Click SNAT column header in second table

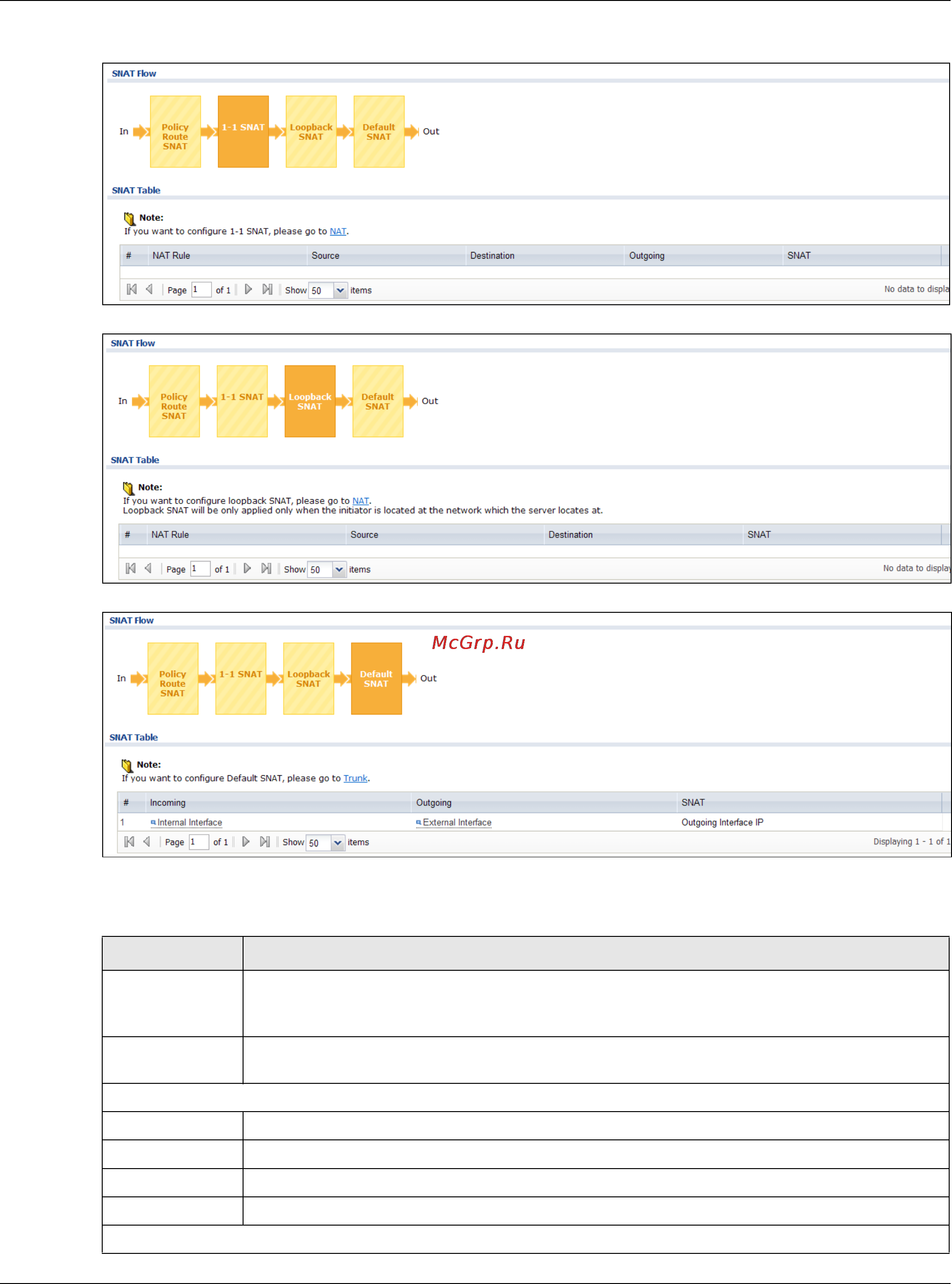click(x=843, y=535)
